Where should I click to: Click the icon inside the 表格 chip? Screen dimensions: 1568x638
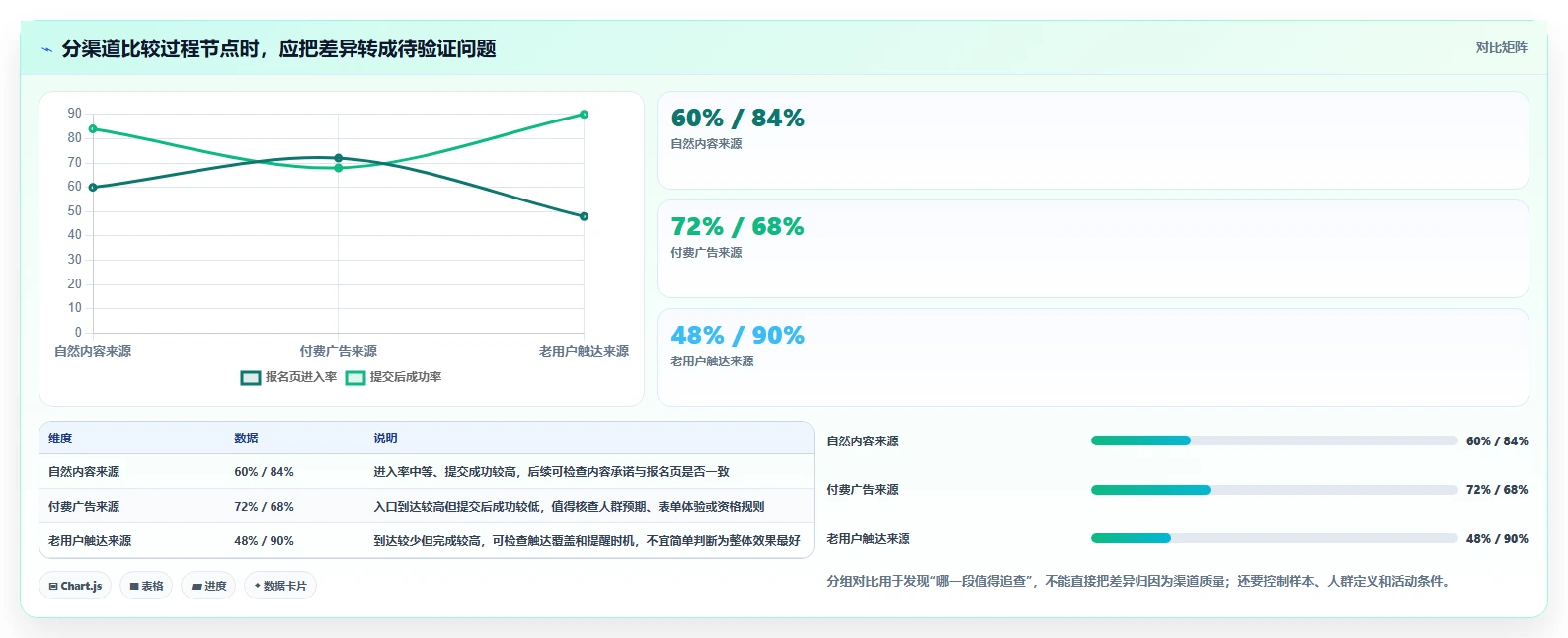click(x=134, y=586)
